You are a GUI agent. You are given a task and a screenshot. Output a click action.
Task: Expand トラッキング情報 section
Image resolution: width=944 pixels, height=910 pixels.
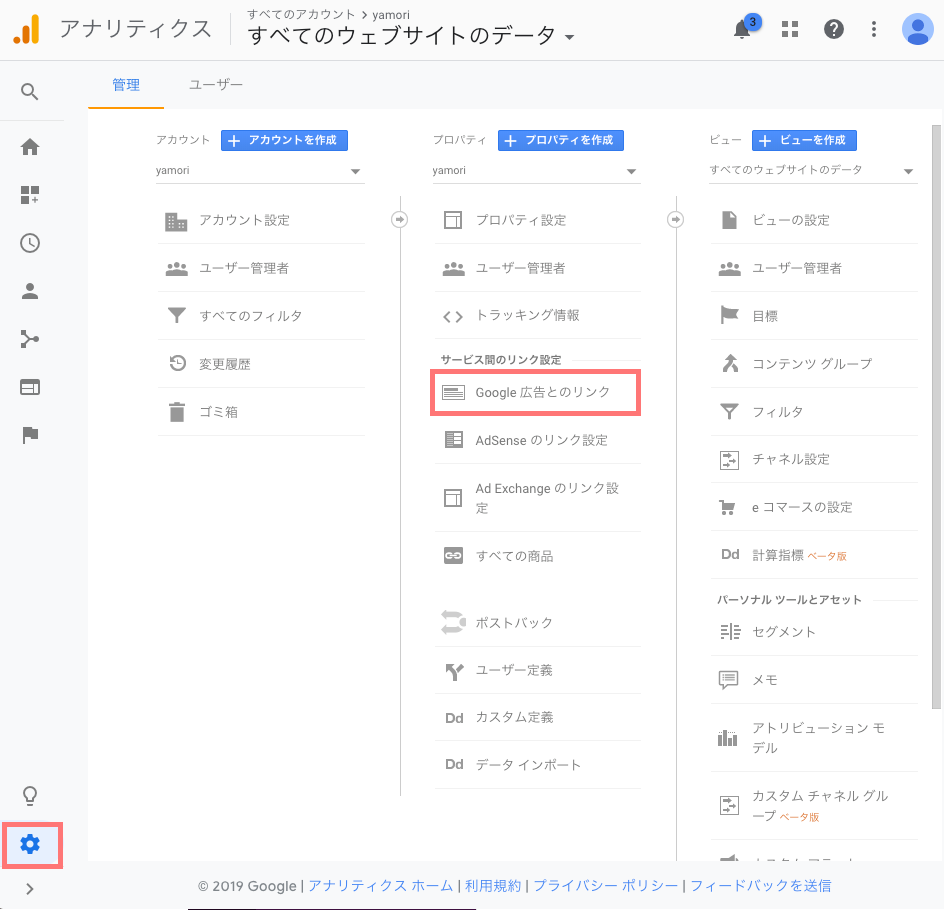click(x=537, y=315)
